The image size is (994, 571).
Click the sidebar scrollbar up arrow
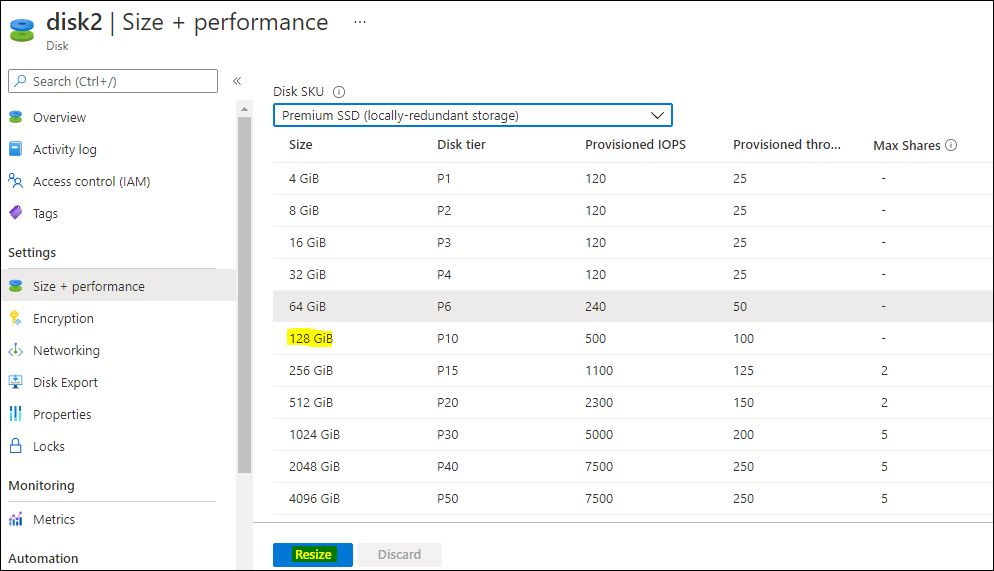coord(244,110)
